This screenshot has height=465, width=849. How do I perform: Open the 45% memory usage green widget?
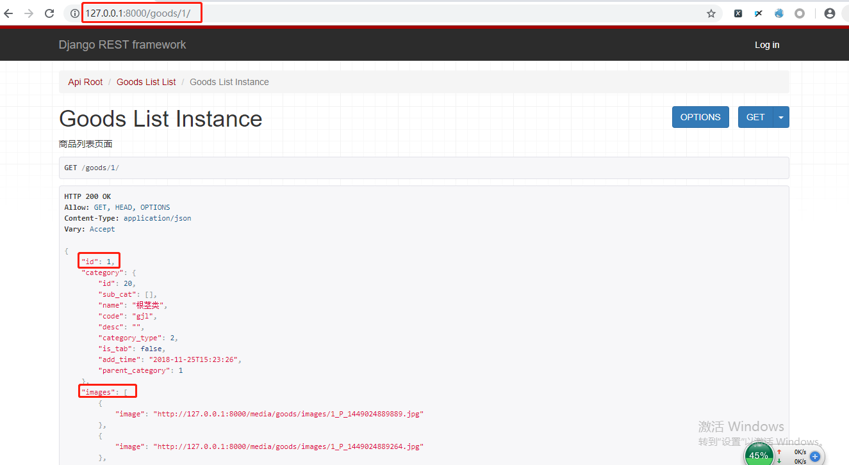(759, 455)
